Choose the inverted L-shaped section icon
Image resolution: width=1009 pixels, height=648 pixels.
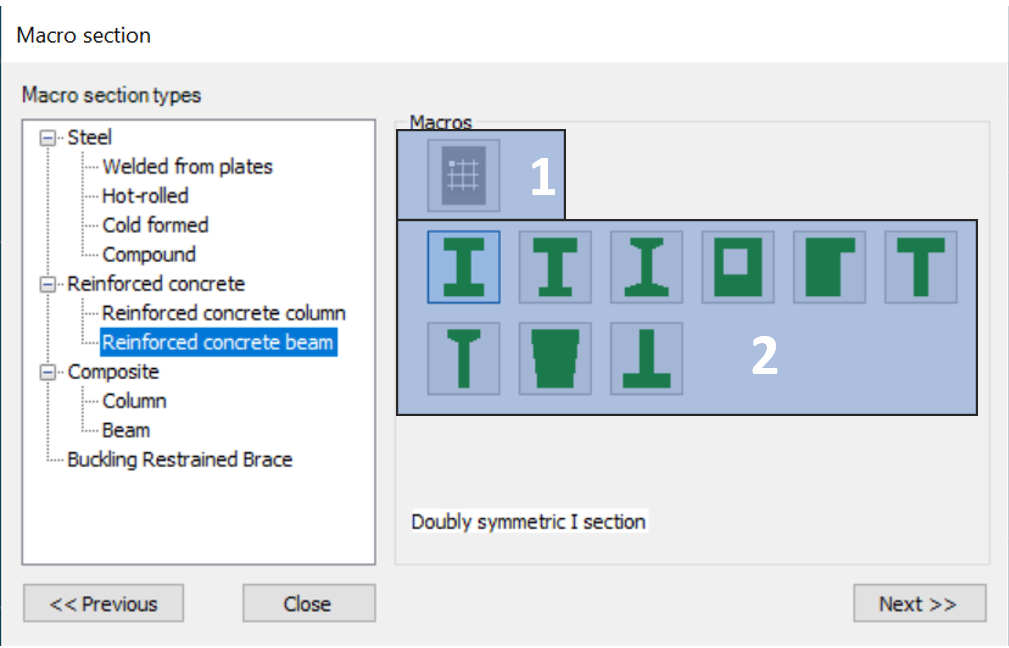pos(829,267)
